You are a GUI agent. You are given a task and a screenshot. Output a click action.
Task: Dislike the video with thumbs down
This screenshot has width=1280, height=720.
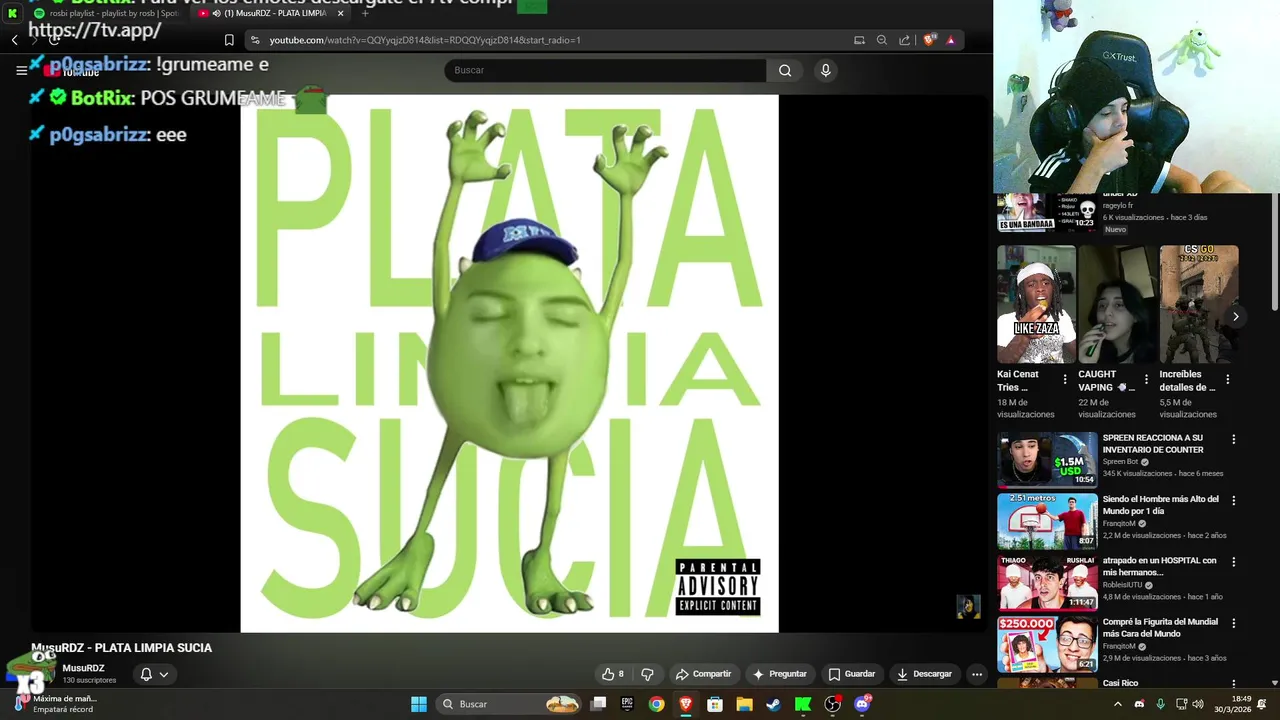(647, 674)
